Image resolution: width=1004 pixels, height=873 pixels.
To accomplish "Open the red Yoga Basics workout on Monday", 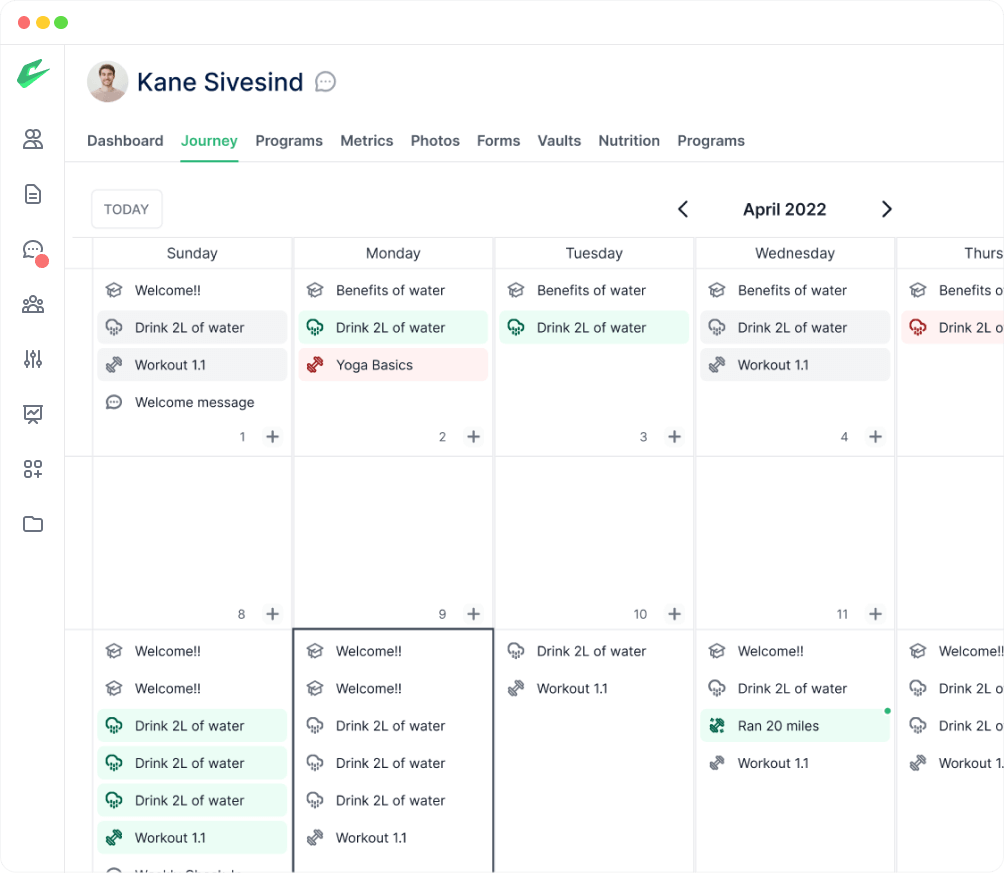I will point(393,365).
